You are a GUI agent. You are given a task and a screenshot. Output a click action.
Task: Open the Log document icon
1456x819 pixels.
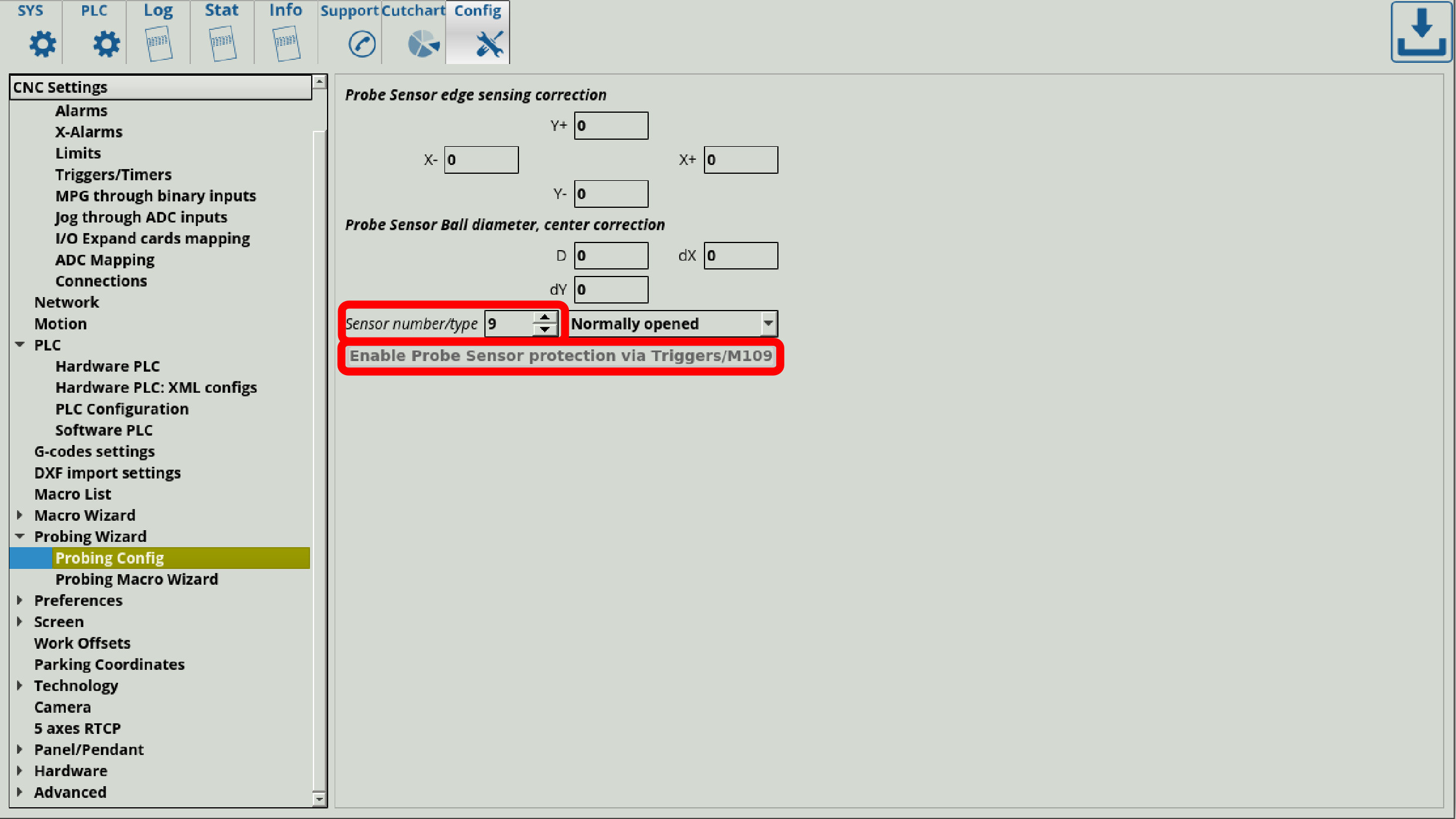pos(159,43)
